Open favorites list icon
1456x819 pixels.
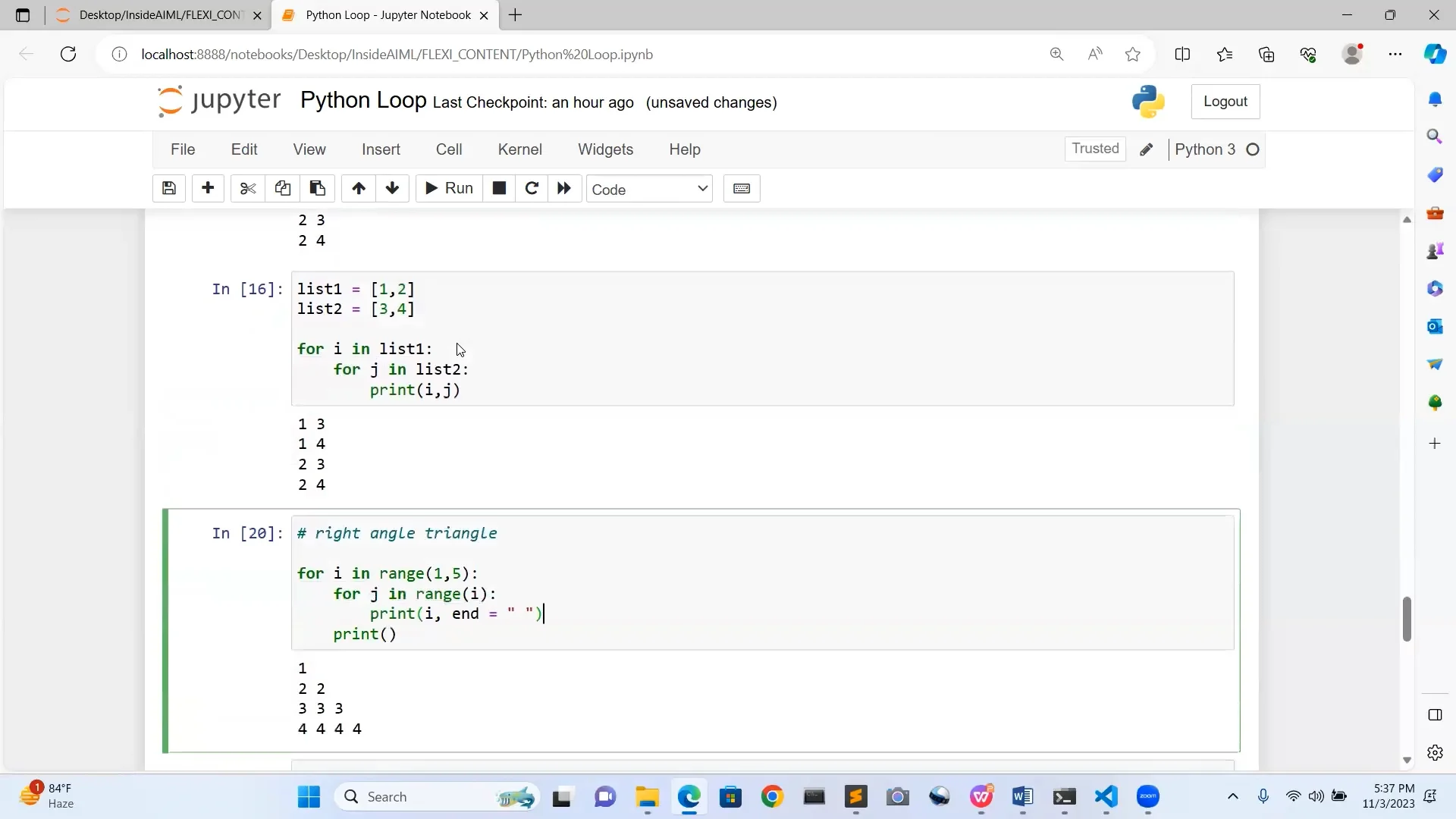tap(1225, 54)
